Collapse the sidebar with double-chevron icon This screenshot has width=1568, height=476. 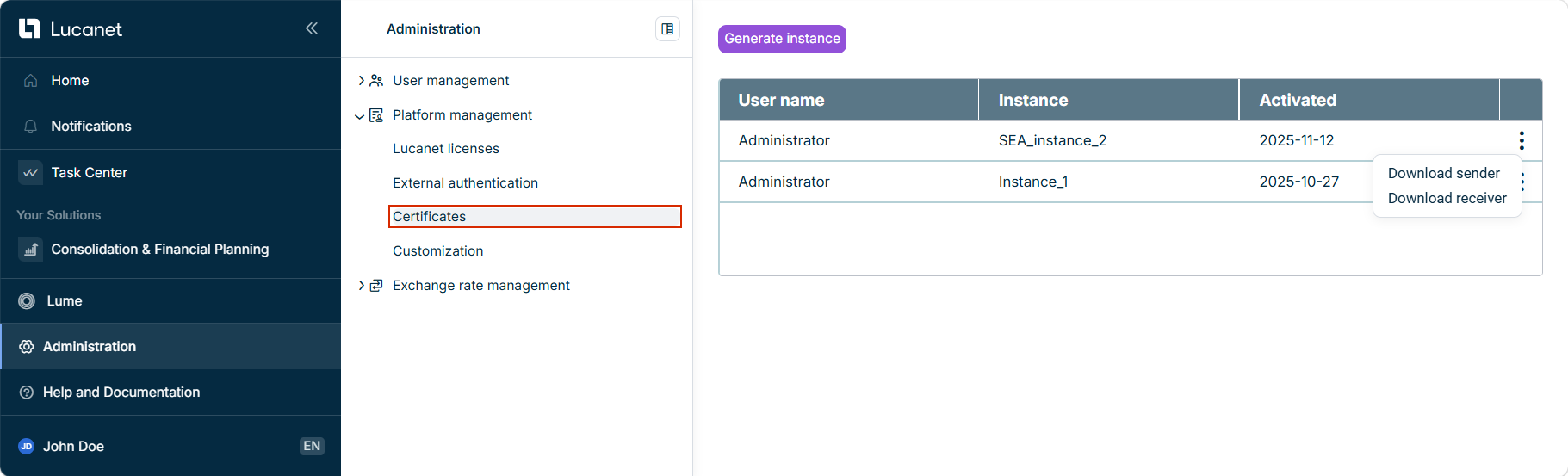pyautogui.click(x=312, y=28)
